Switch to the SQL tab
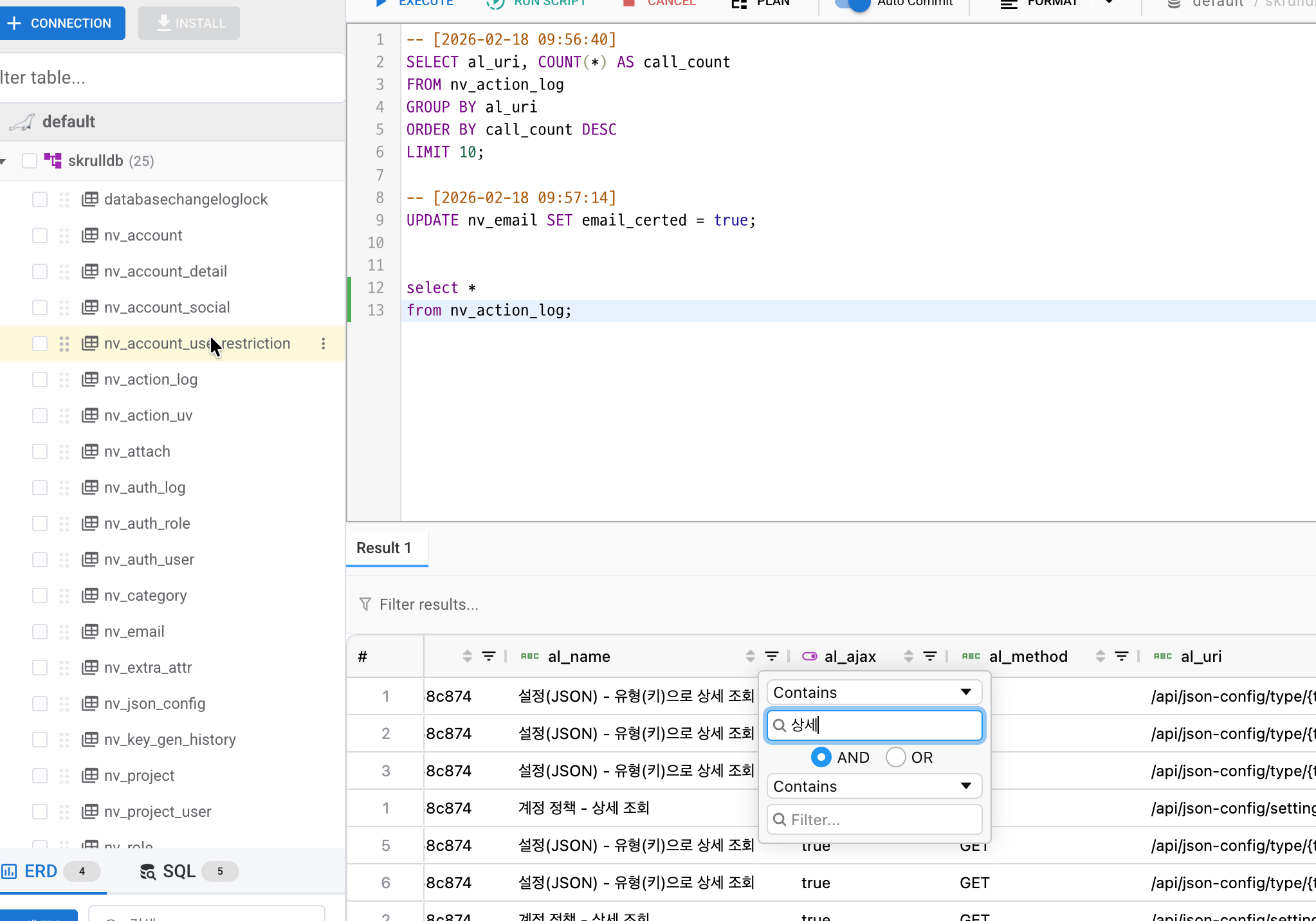This screenshot has height=921, width=1316. click(x=178, y=871)
